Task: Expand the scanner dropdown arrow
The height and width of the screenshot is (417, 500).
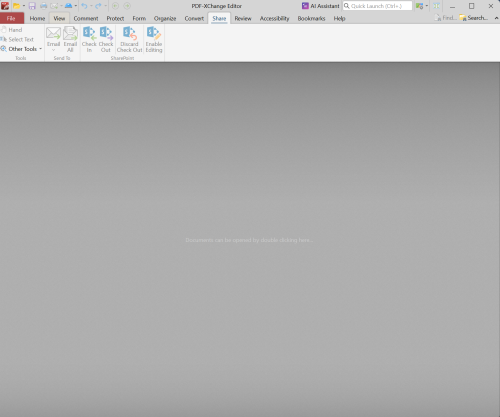Action: [76, 6]
